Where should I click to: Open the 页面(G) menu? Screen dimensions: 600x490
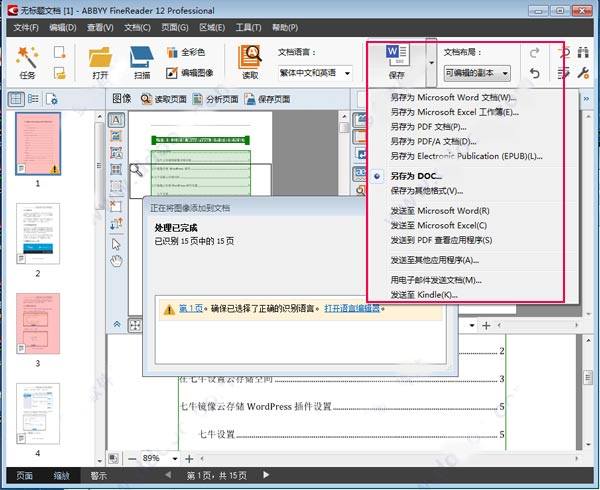tap(175, 28)
